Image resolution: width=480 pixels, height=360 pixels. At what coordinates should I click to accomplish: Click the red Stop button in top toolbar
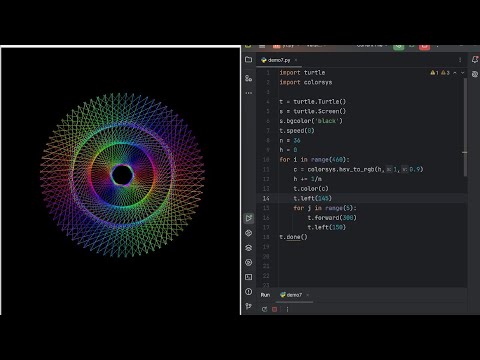pyautogui.click(x=424, y=47)
